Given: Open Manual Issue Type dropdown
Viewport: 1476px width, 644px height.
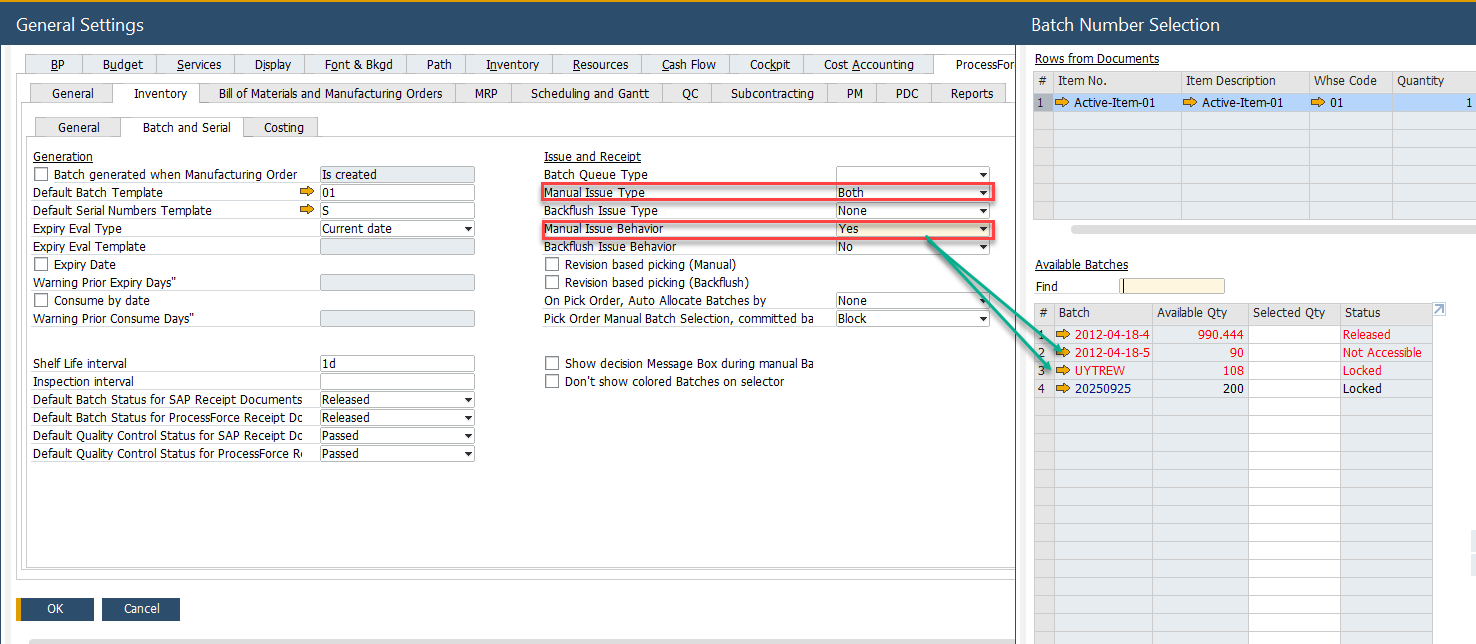Looking at the screenshot, I should tap(983, 193).
